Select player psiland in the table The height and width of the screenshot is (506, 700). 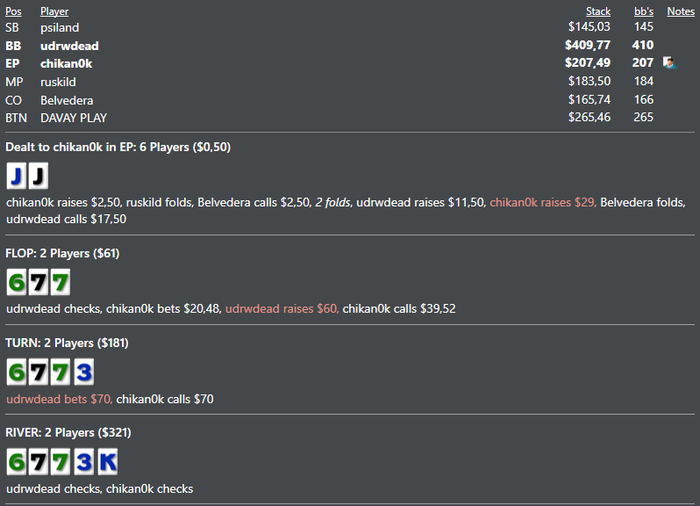point(60,28)
